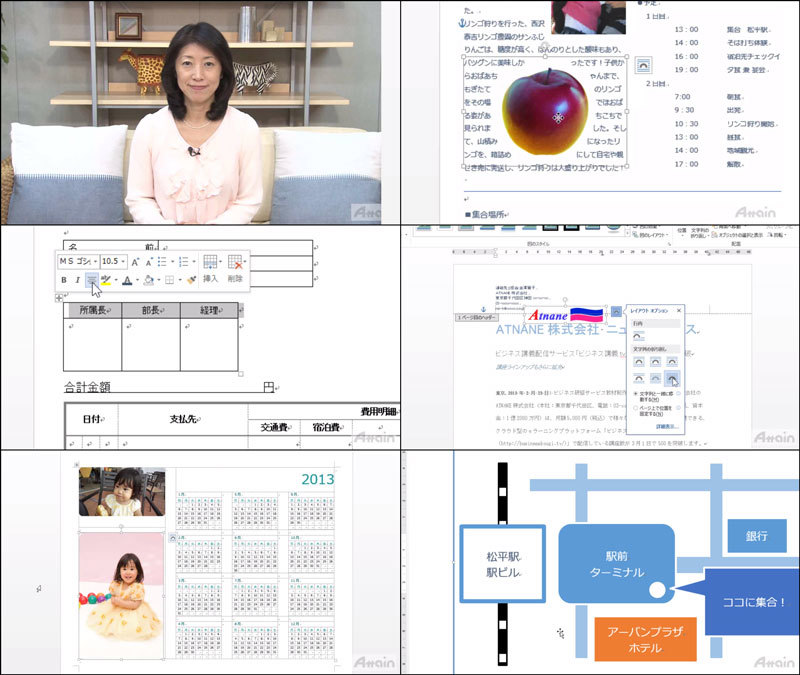Click the grow font size icon
This screenshot has width=800, height=675.
pos(135,262)
